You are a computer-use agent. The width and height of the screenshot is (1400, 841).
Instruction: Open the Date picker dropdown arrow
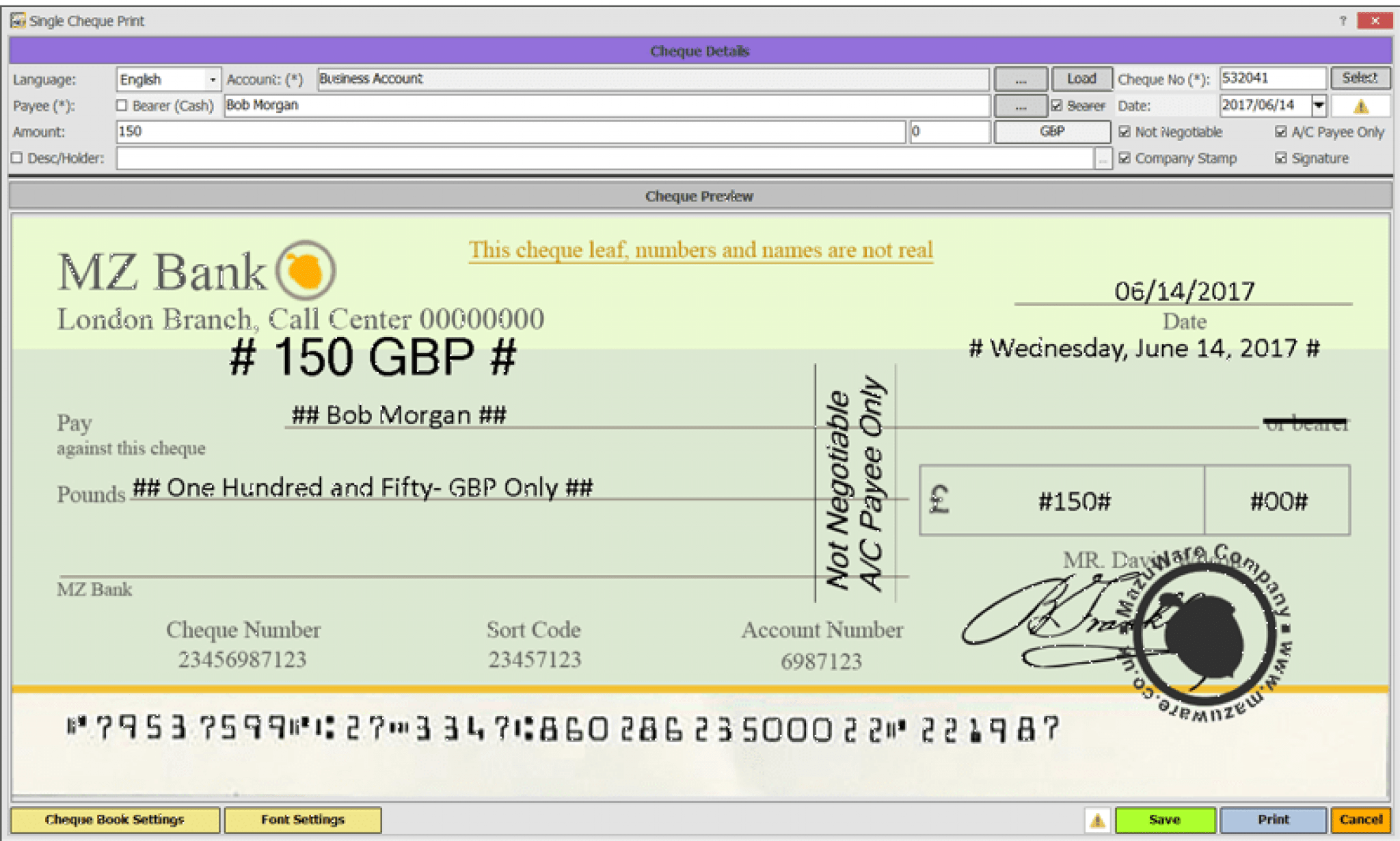tap(1319, 105)
